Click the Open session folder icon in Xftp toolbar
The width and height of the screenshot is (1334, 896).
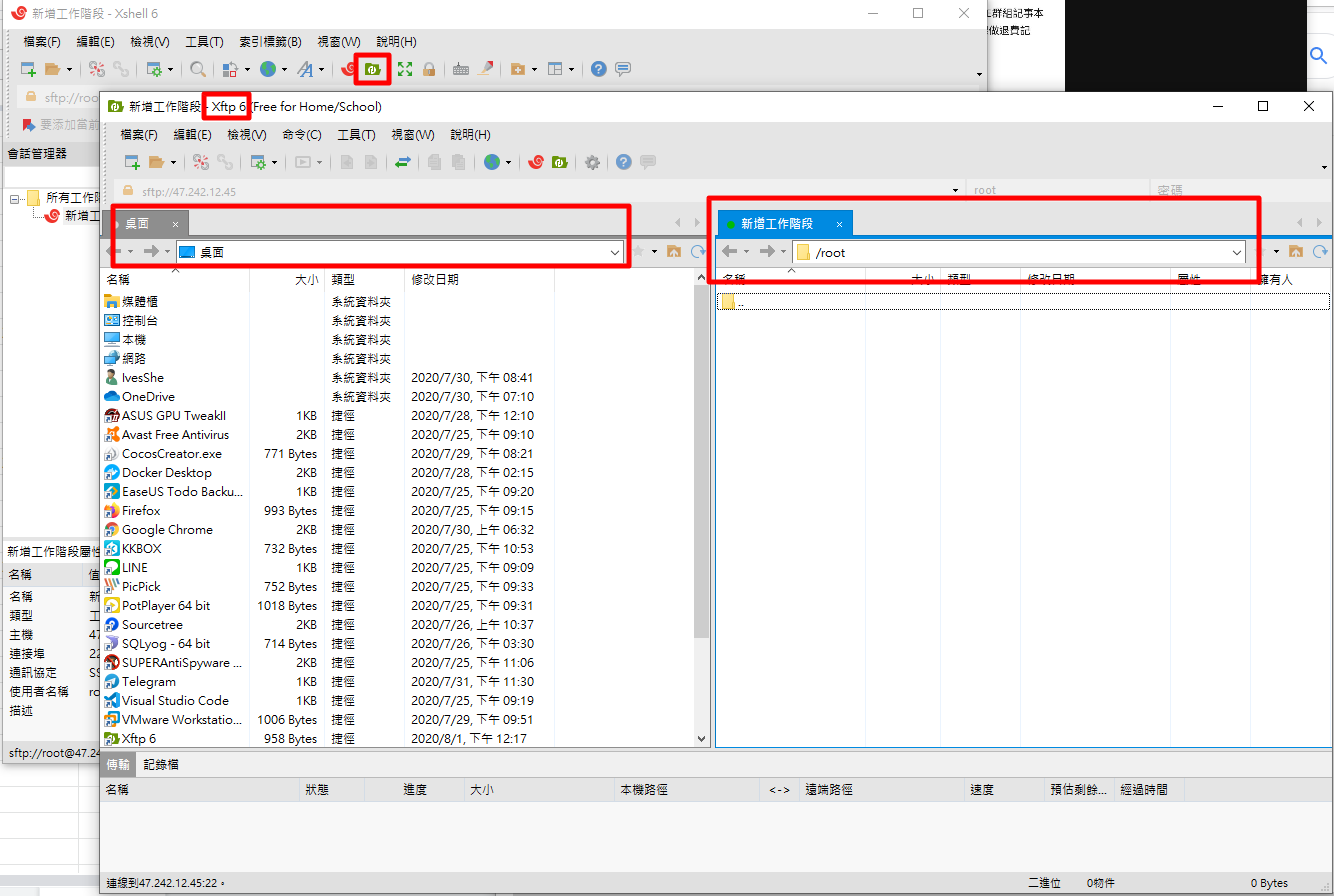156,162
